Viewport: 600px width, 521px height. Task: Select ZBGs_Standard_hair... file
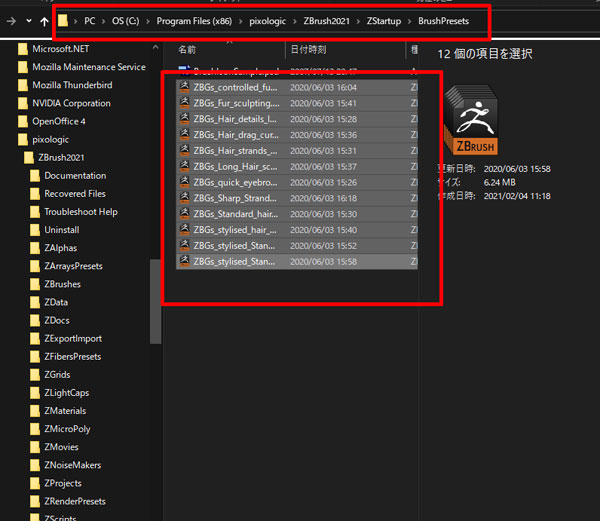(x=297, y=214)
